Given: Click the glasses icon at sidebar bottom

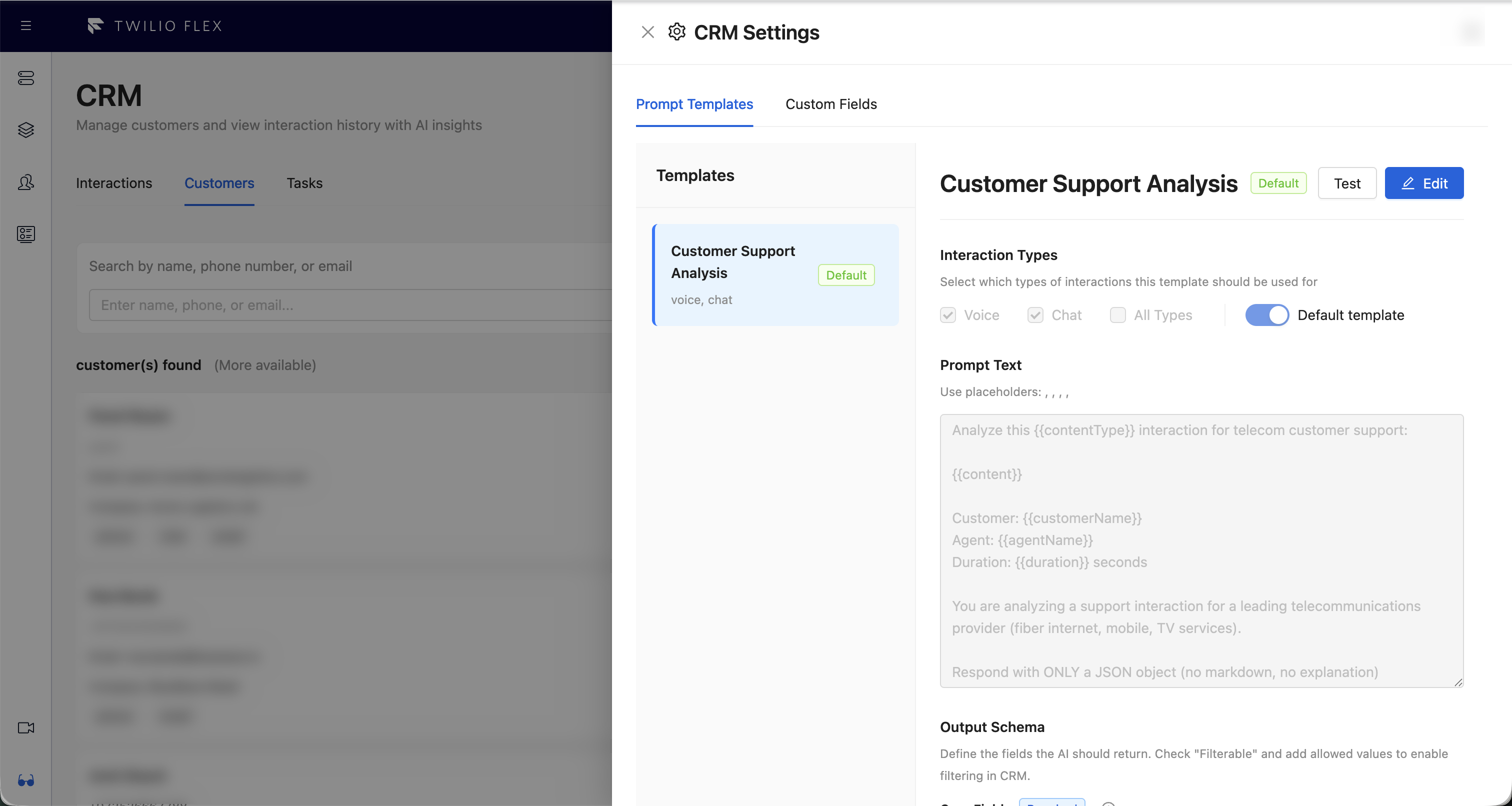Looking at the screenshot, I should pos(26,780).
